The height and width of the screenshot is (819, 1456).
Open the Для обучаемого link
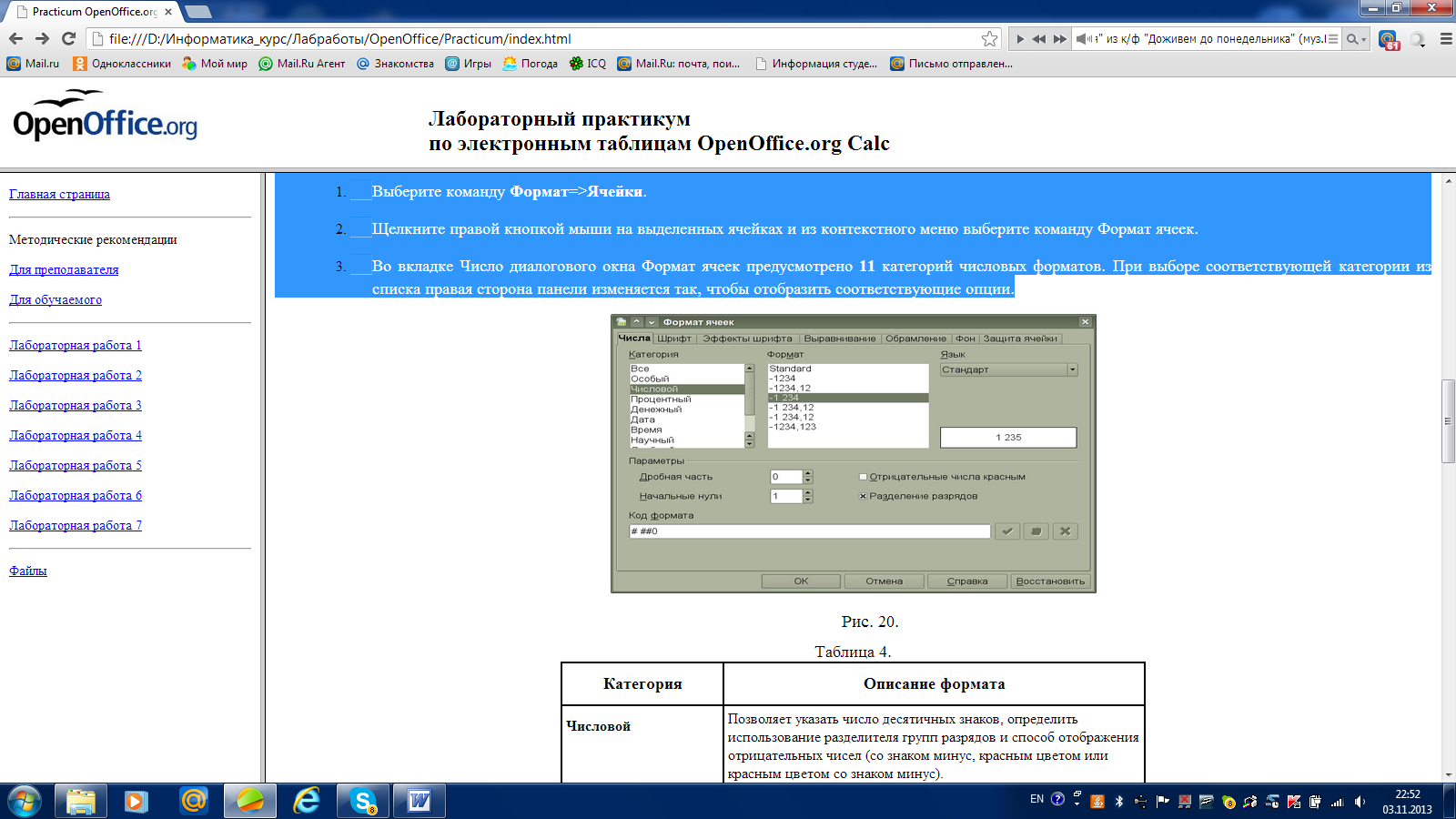[56, 299]
